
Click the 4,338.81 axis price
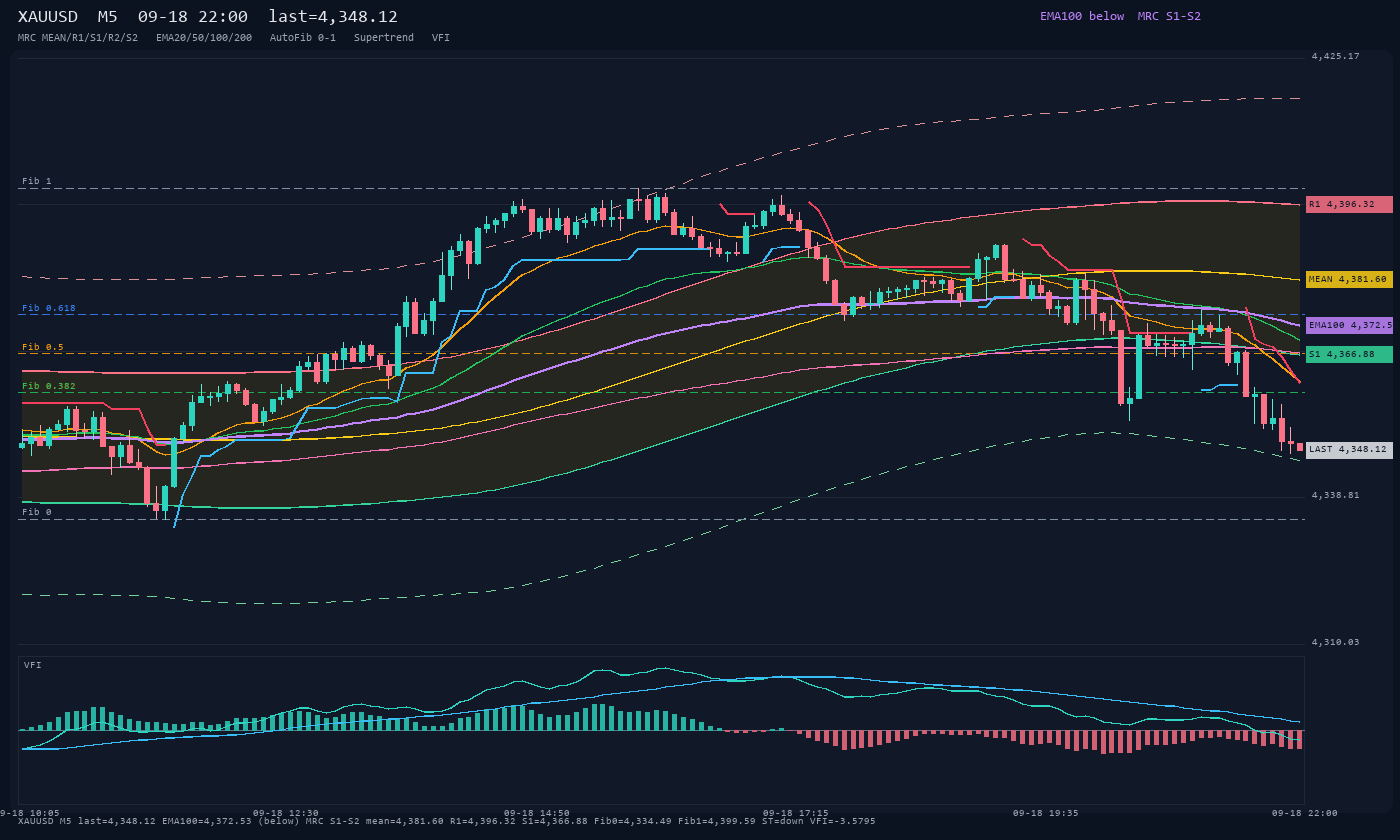coord(1336,495)
